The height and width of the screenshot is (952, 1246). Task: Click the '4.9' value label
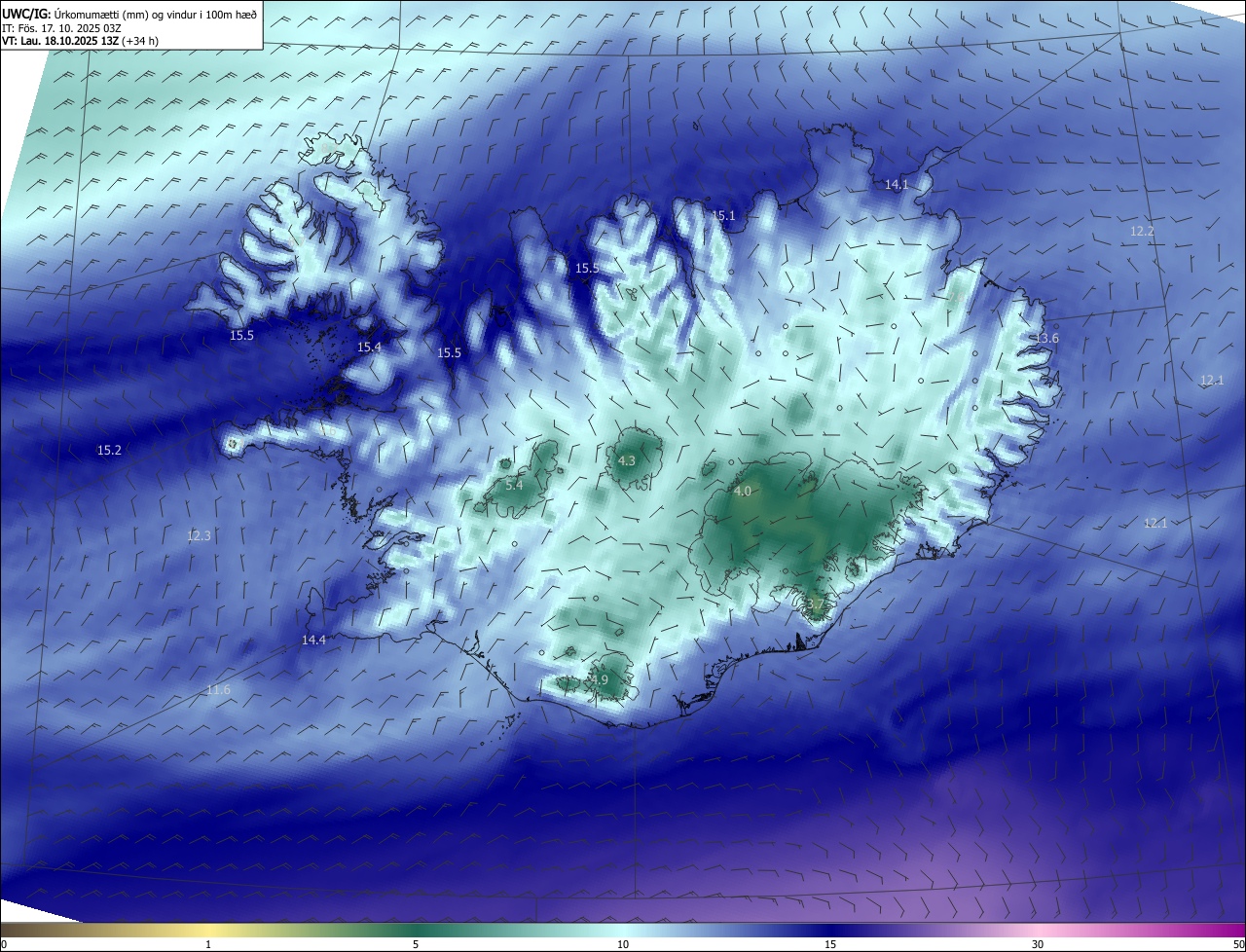point(600,679)
